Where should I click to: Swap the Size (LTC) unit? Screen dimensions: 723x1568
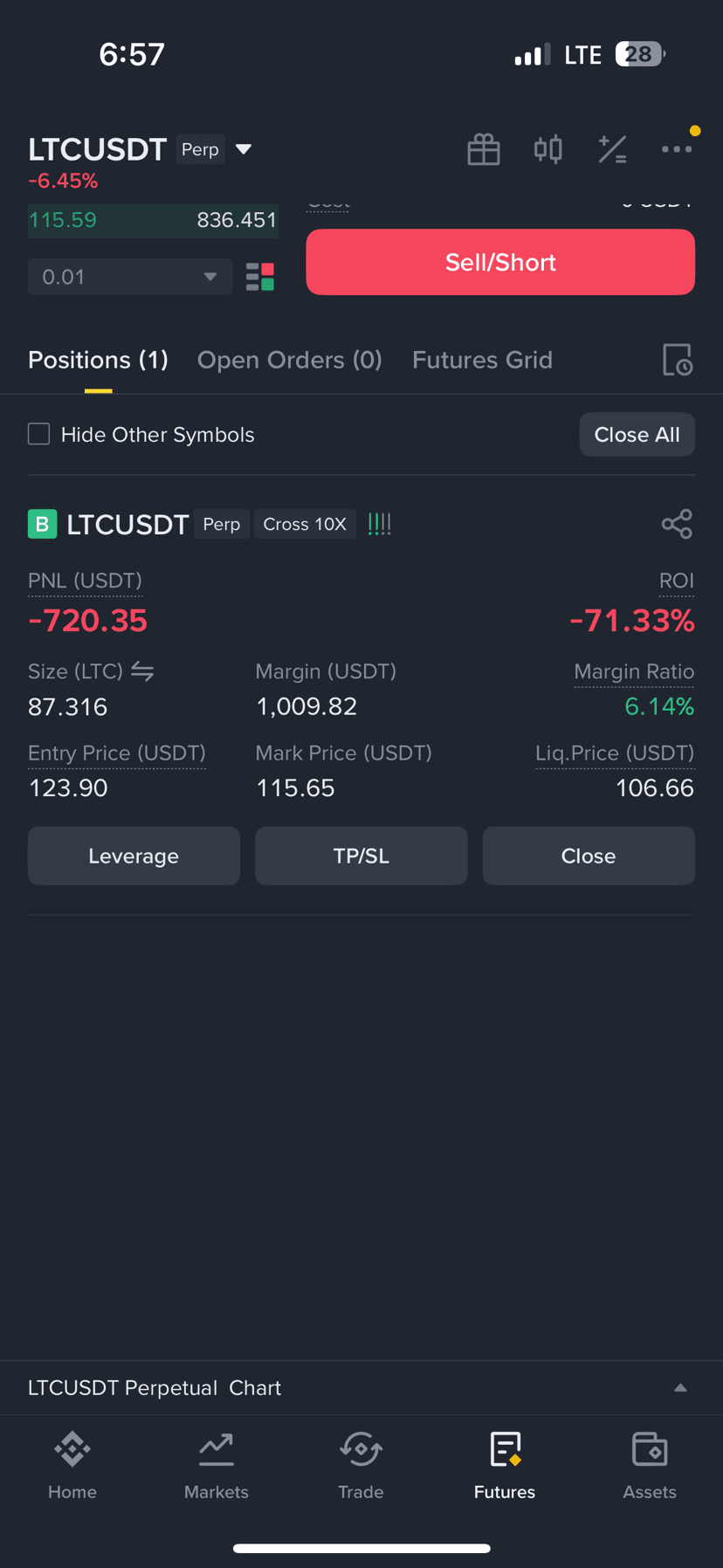point(142,671)
